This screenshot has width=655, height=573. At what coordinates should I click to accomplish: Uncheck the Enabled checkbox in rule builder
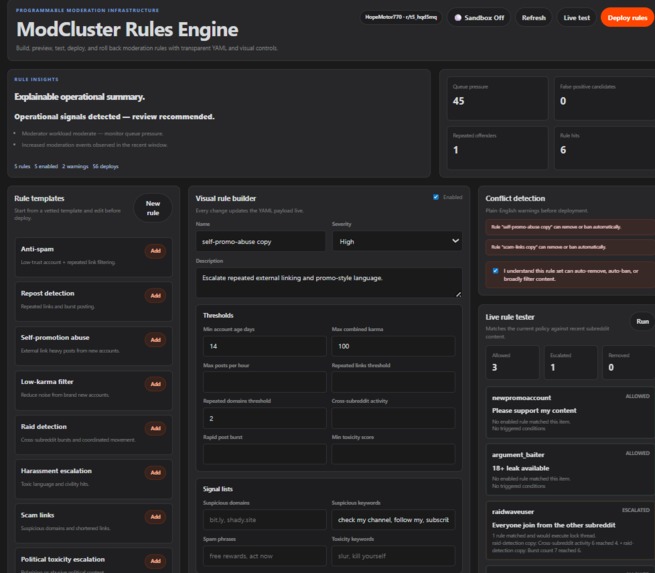tap(436, 197)
